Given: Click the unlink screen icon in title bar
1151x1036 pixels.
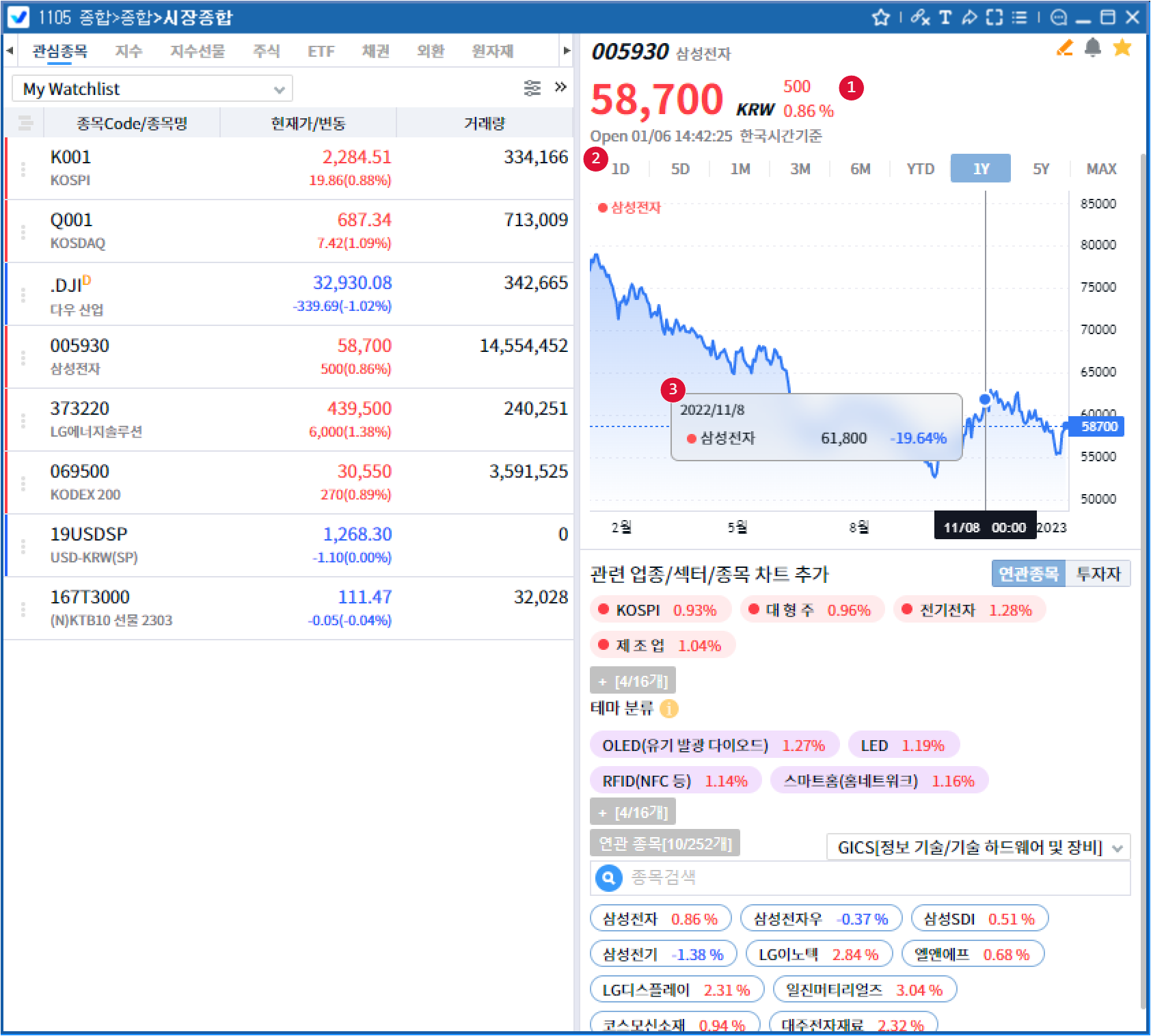Looking at the screenshot, I should 920,17.
